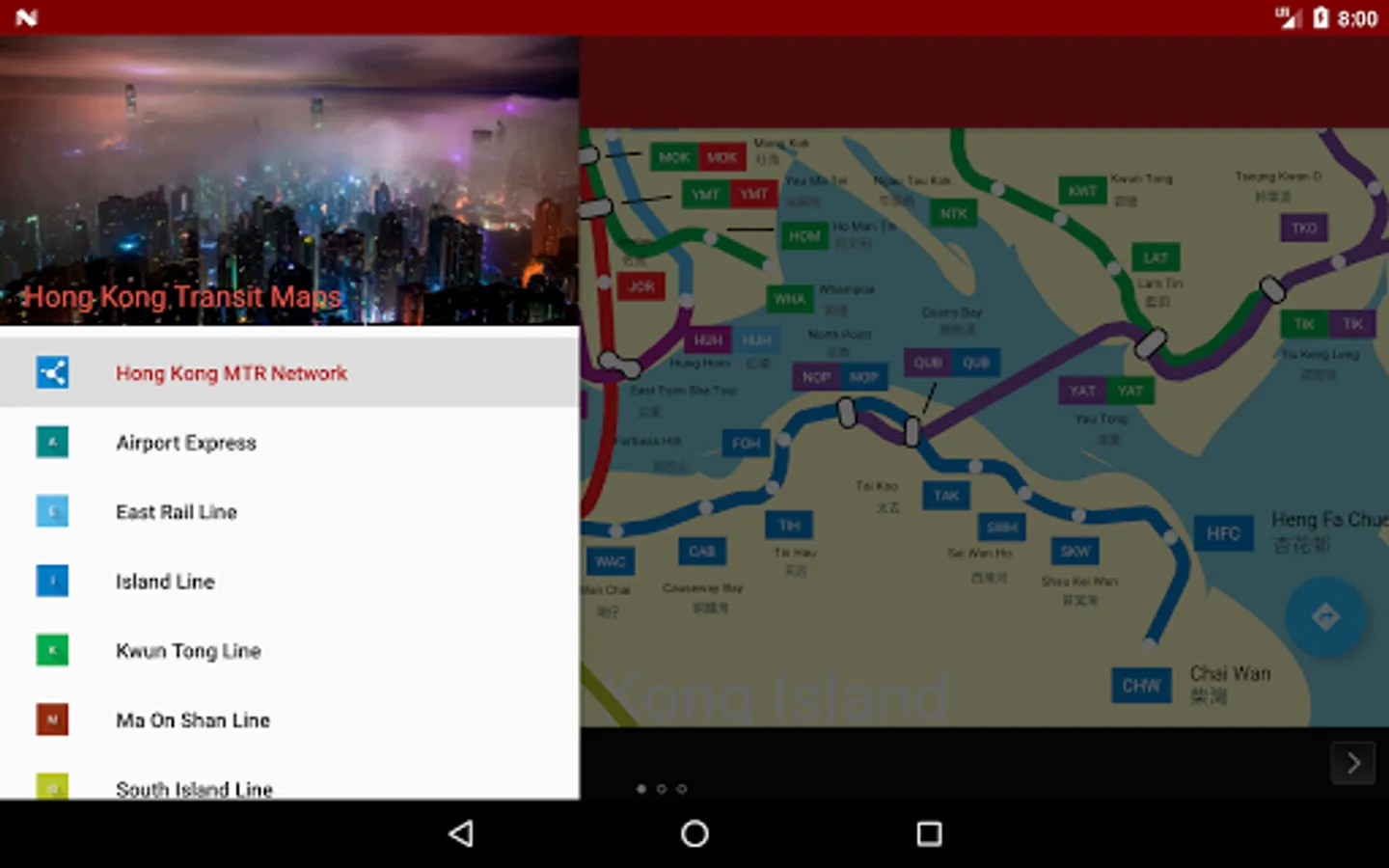Go to next map with arrow button

[x=1352, y=763]
